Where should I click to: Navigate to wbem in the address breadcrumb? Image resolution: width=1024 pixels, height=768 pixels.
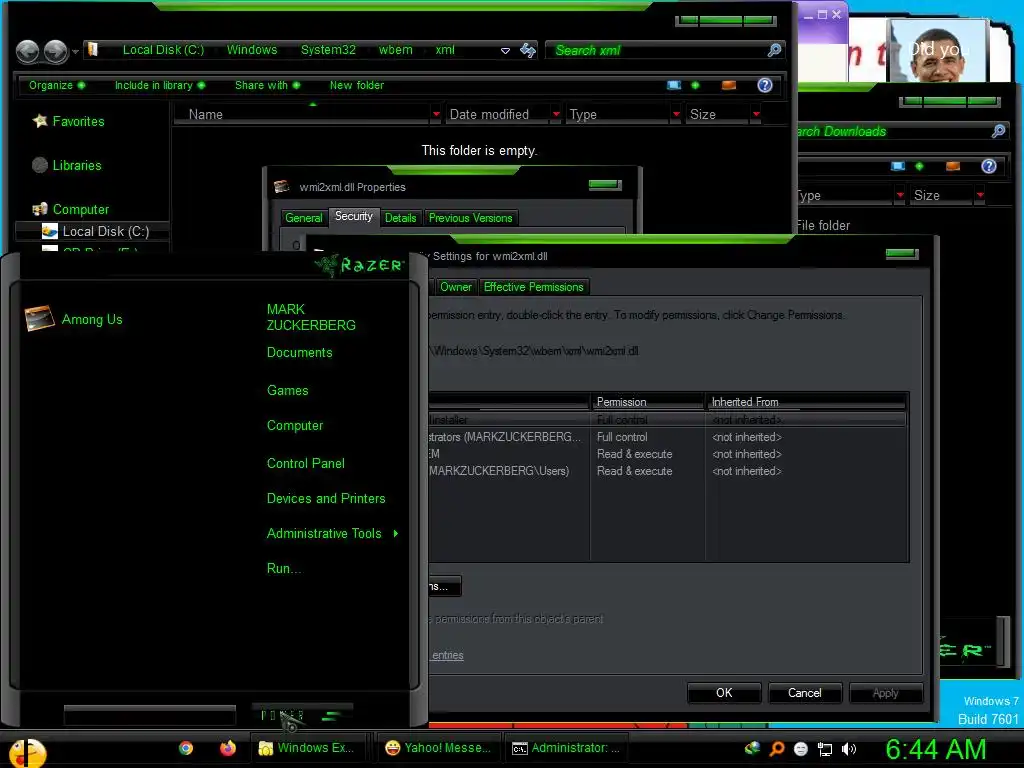[396, 50]
